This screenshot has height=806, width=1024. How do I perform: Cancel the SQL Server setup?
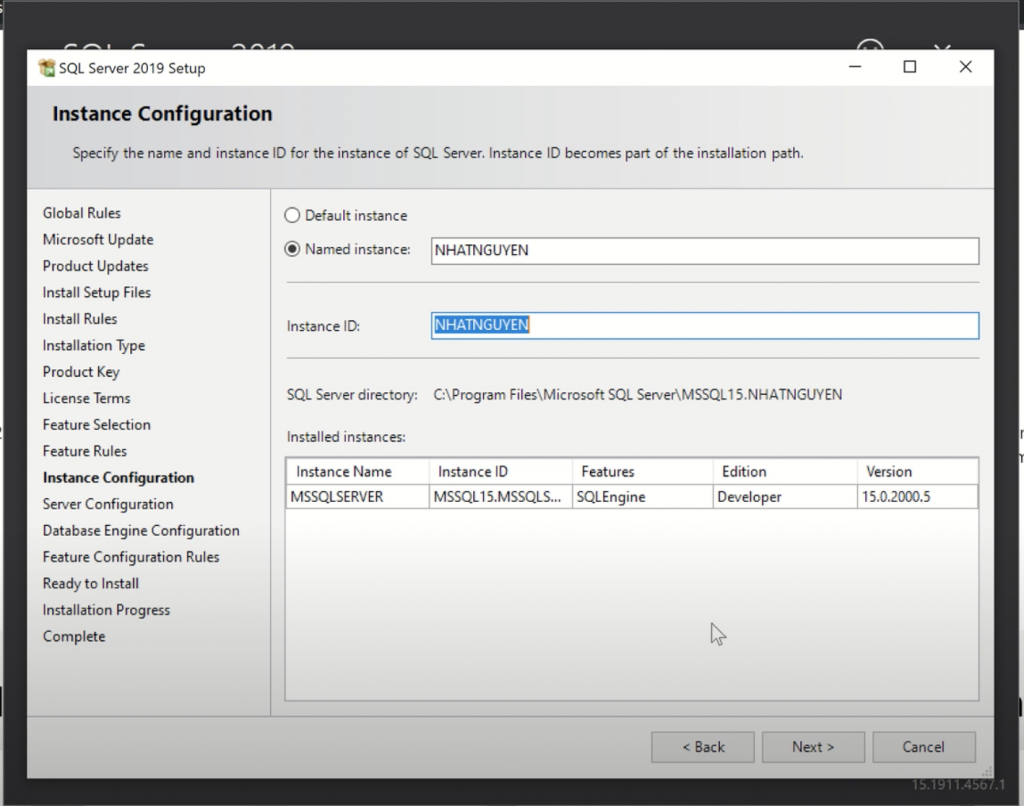(x=923, y=747)
